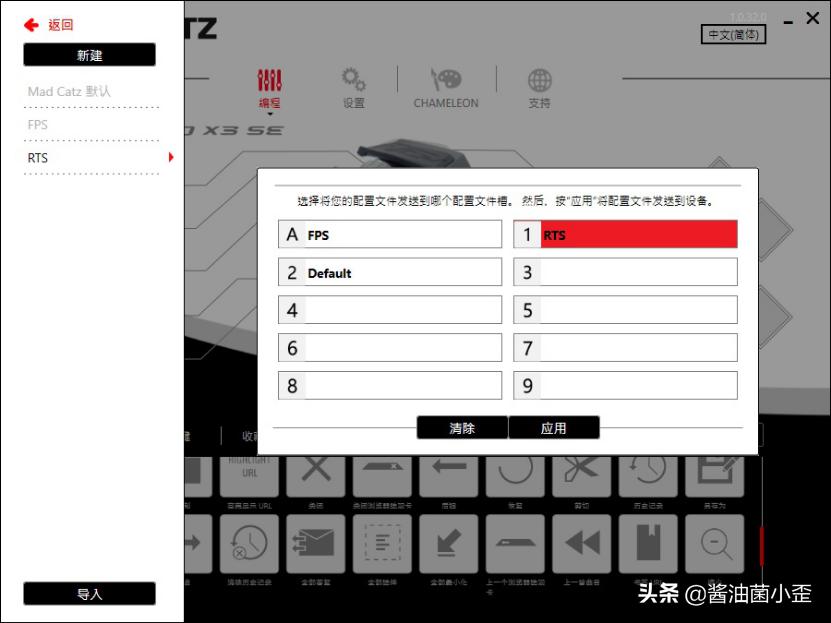Select empty profile slot 3 in the dialog
The height and width of the screenshot is (623, 831).
pyautogui.click(x=626, y=271)
